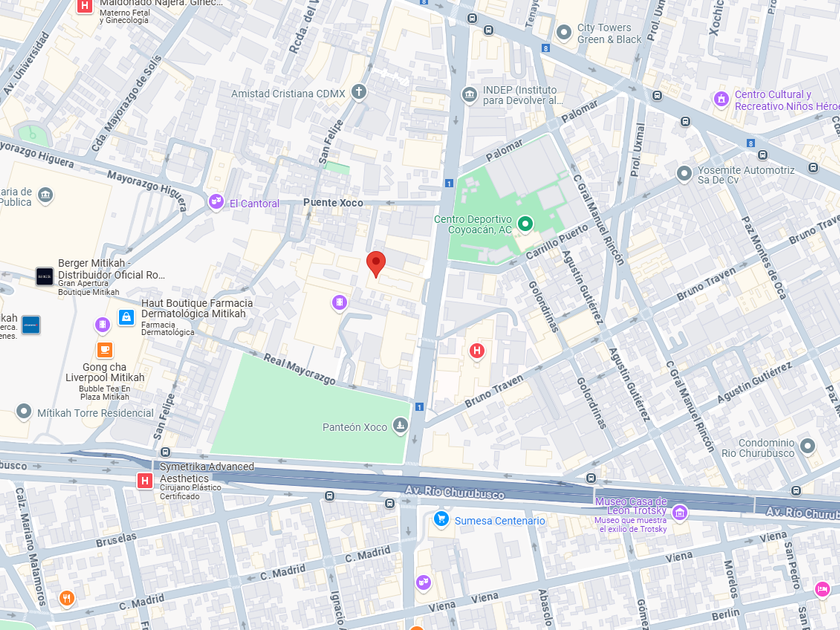Click the Centro Deportivo Coyoacán, AC label
The height and width of the screenshot is (630, 840).
coord(472,224)
